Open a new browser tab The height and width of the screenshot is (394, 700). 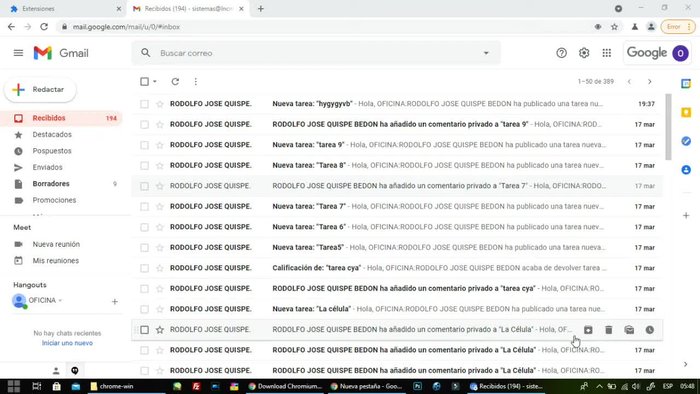(x=261, y=8)
